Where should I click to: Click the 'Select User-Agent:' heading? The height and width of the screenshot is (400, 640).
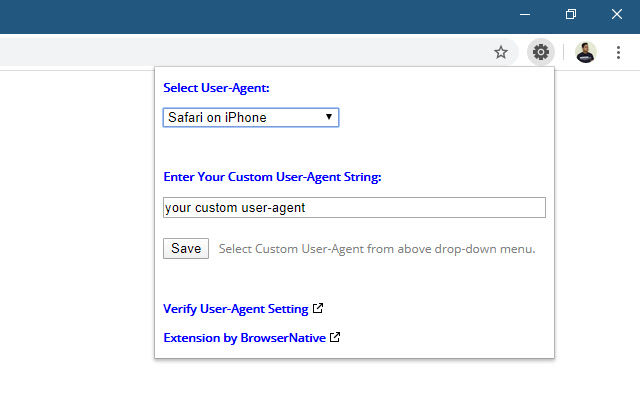click(x=216, y=88)
